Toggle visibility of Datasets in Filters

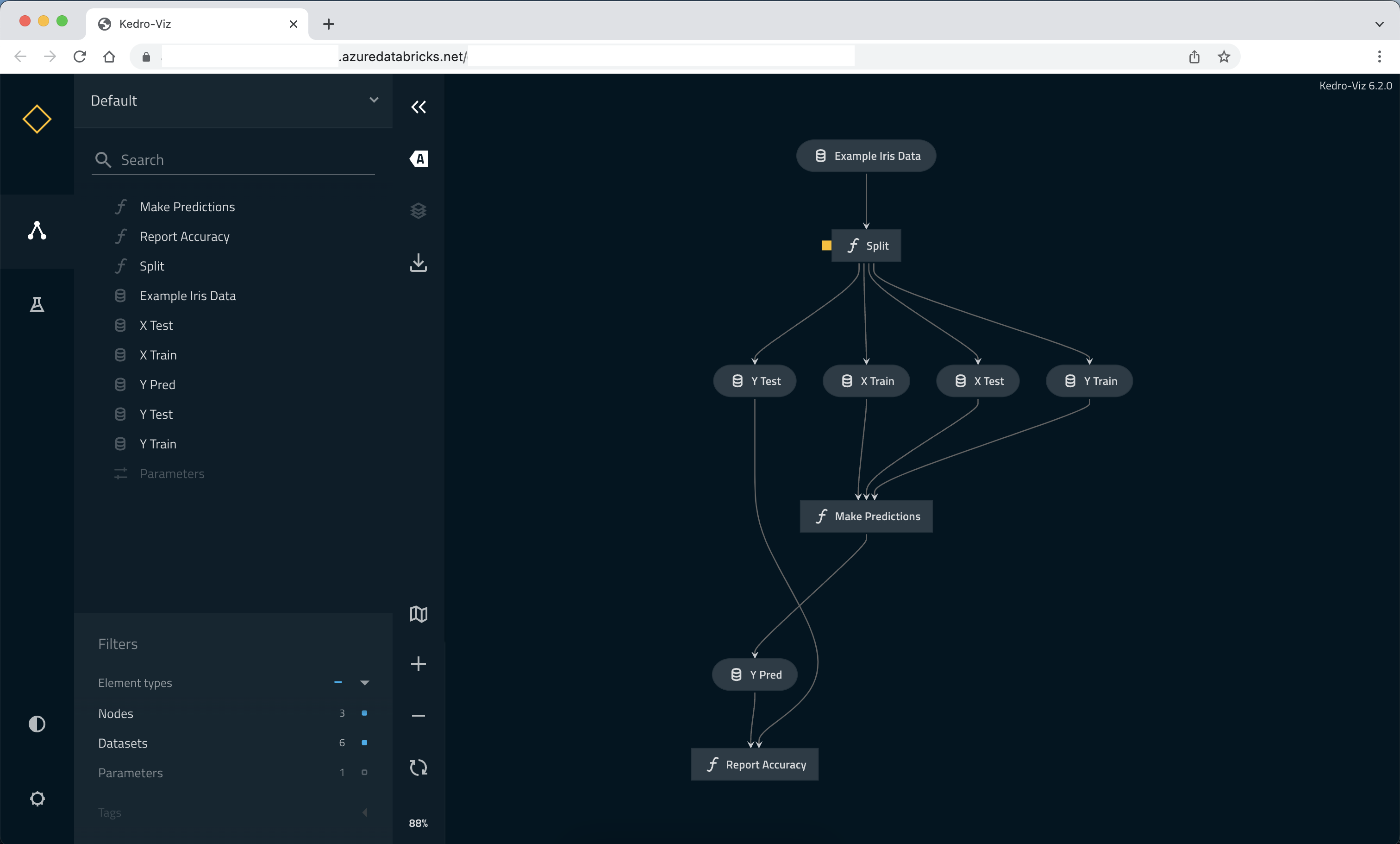[x=364, y=743]
